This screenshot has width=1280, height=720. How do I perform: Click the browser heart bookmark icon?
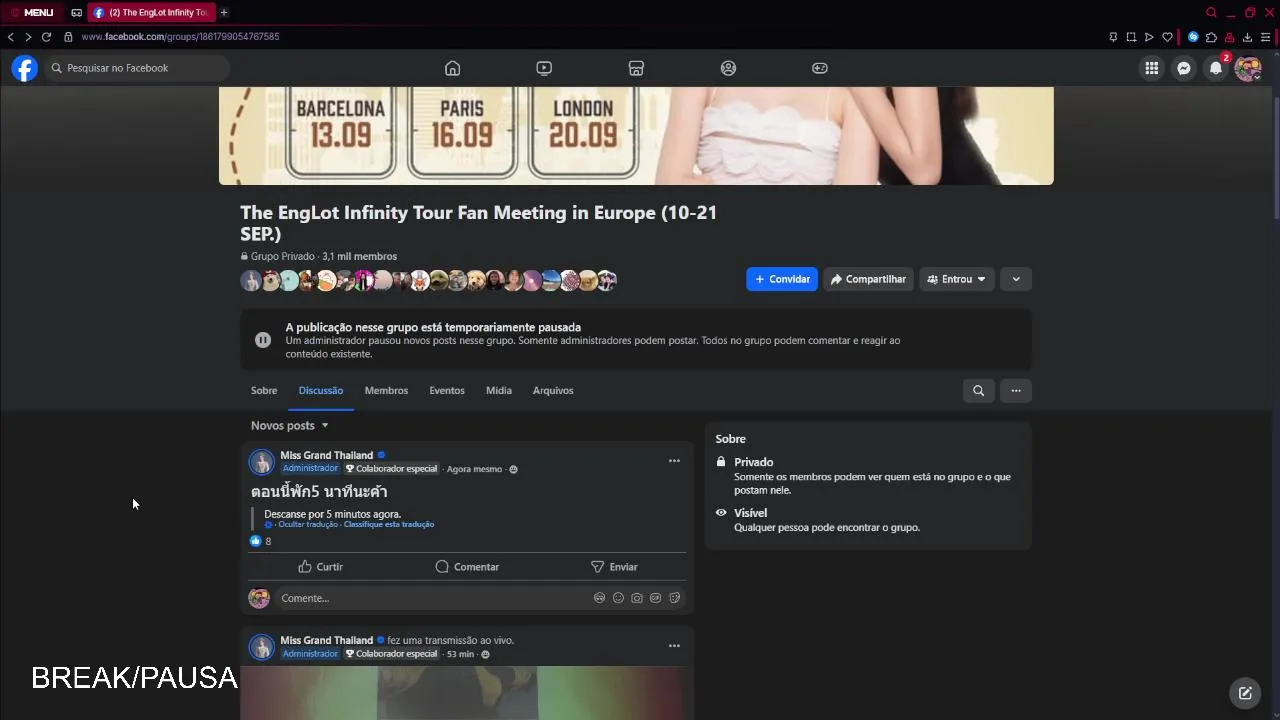(1167, 37)
